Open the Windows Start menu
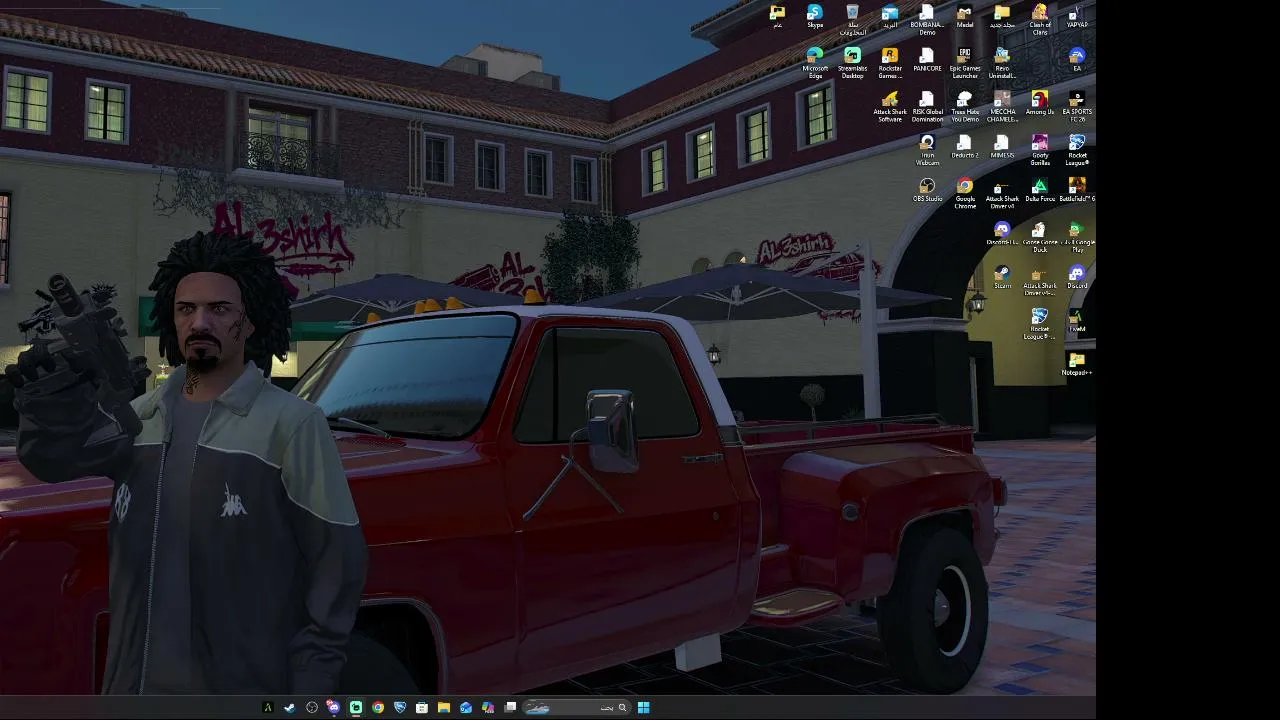The height and width of the screenshot is (720, 1280). coord(644,708)
